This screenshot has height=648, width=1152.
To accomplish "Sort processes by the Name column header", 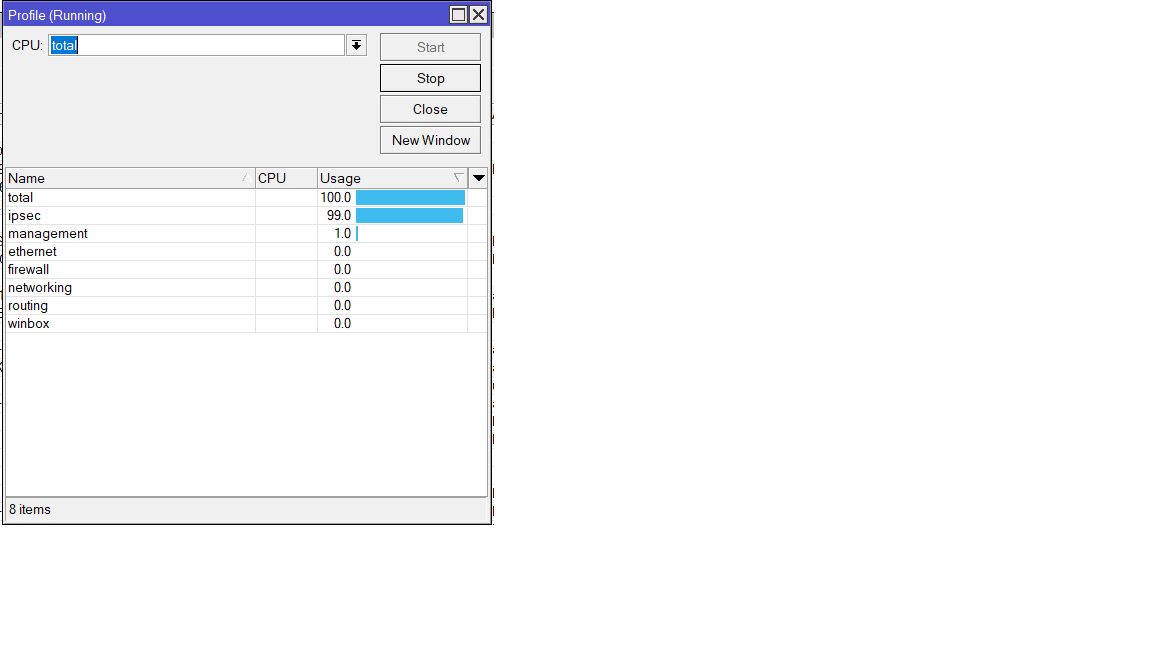I will (120, 177).
